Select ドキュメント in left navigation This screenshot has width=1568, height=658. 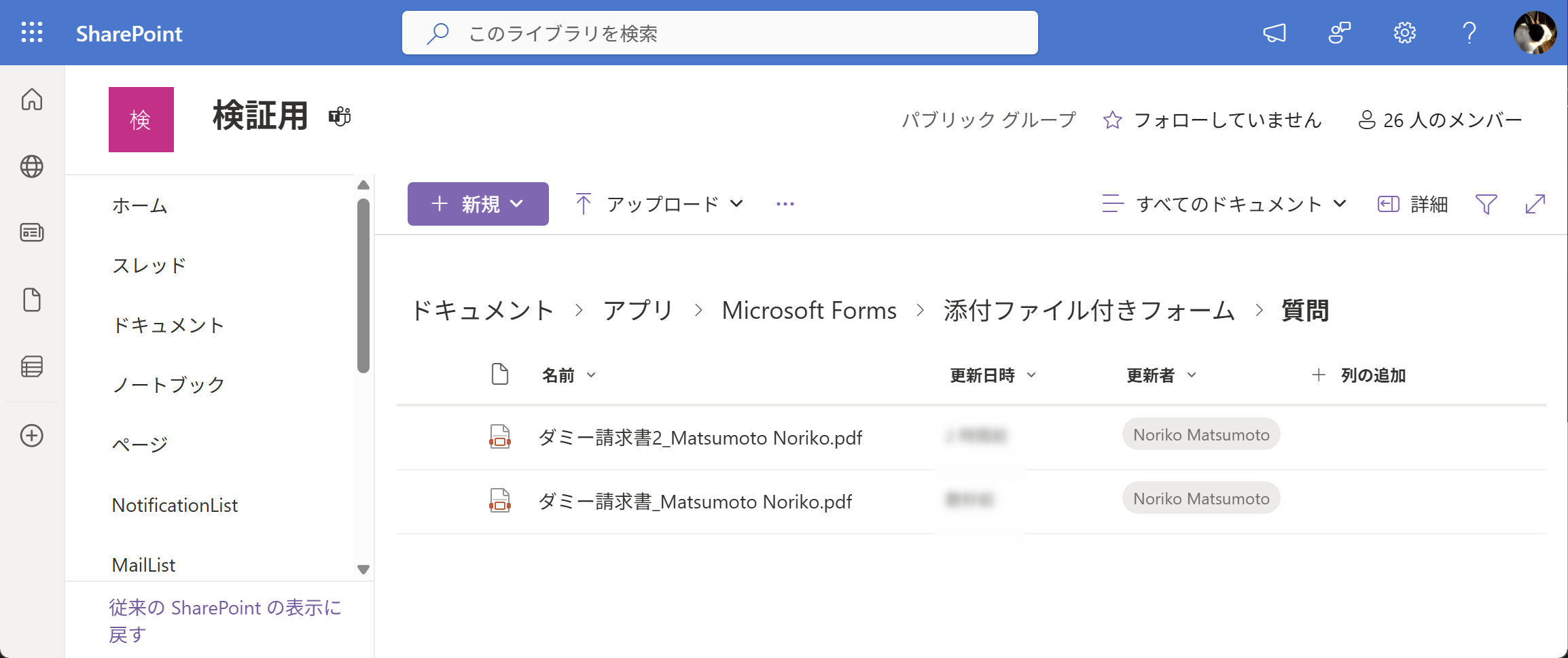[x=168, y=325]
